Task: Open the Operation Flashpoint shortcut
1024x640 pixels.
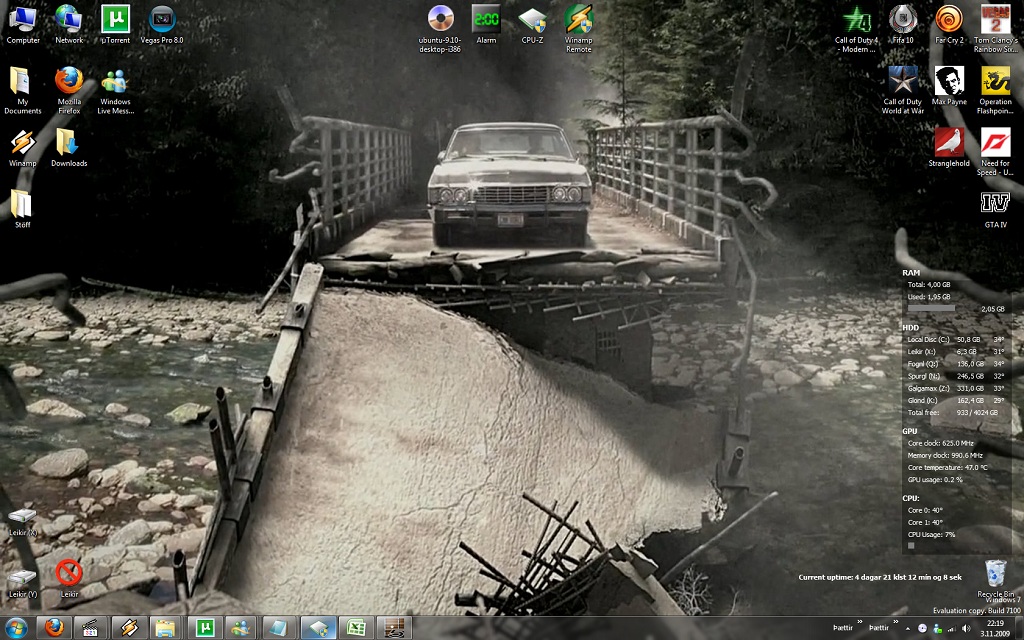Action: [995, 91]
